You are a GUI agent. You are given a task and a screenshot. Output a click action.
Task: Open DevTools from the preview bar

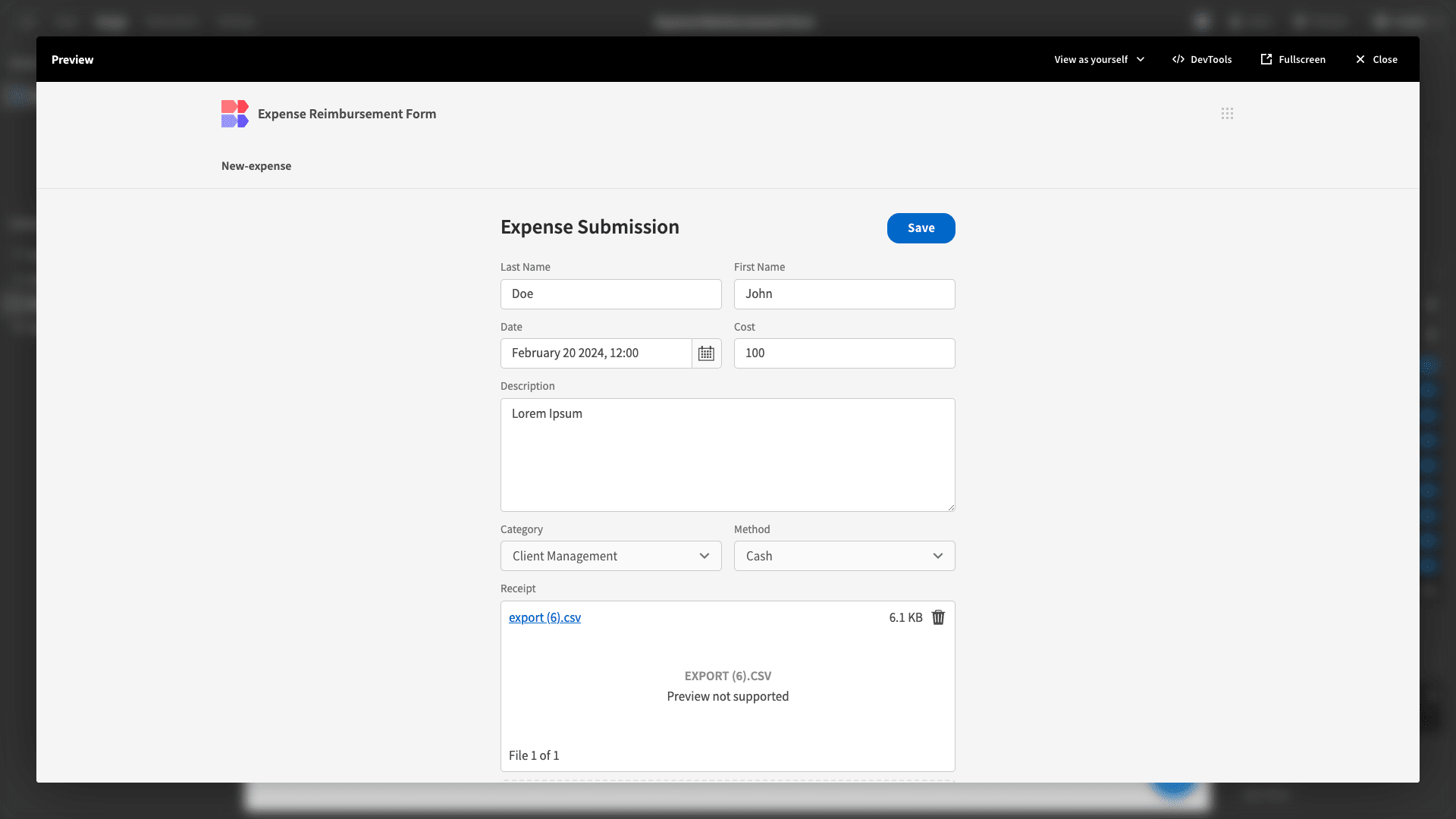tap(1202, 59)
